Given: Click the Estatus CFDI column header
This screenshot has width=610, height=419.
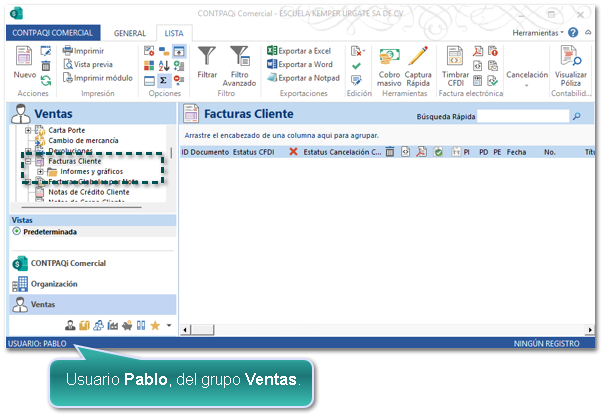Looking at the screenshot, I should (x=254, y=153).
